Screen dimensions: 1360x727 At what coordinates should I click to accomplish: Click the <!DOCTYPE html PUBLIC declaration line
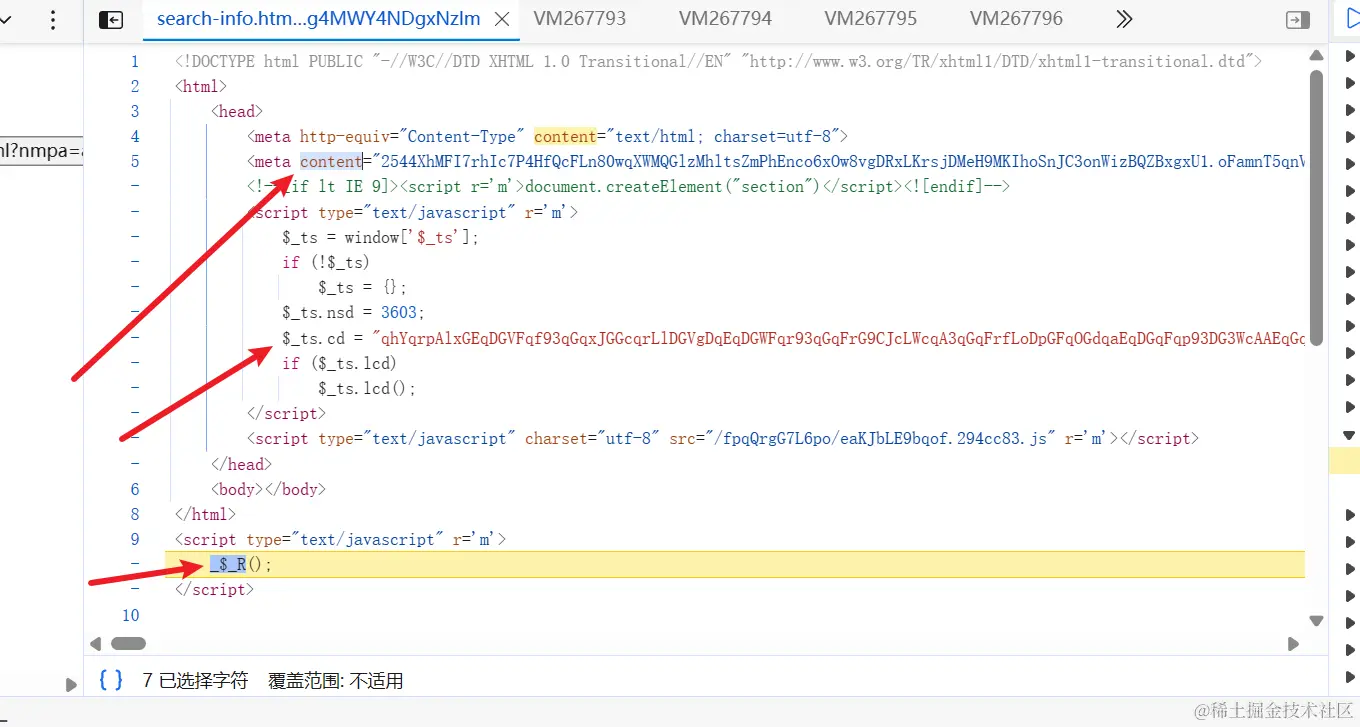(x=718, y=62)
